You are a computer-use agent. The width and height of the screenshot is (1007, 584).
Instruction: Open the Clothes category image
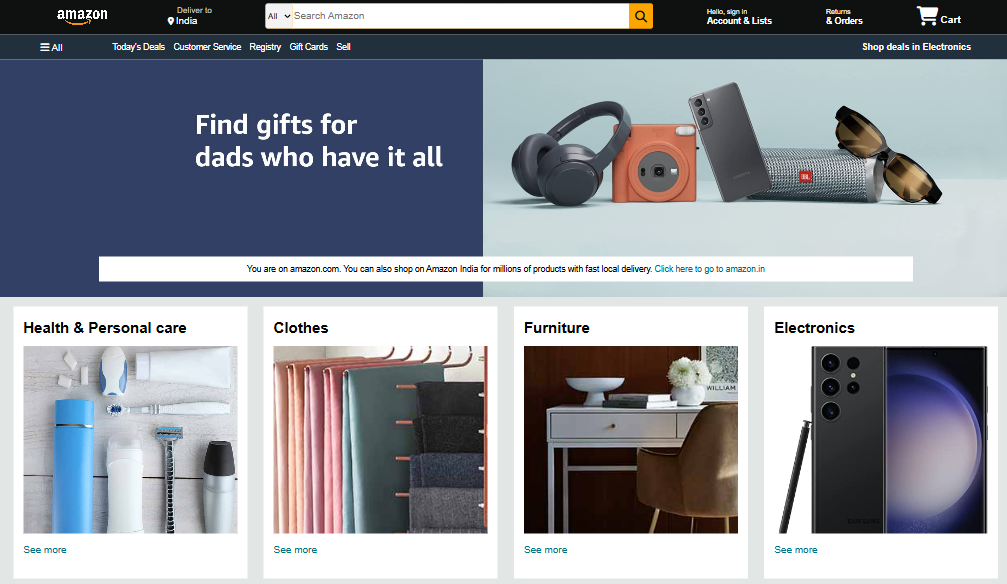point(380,439)
